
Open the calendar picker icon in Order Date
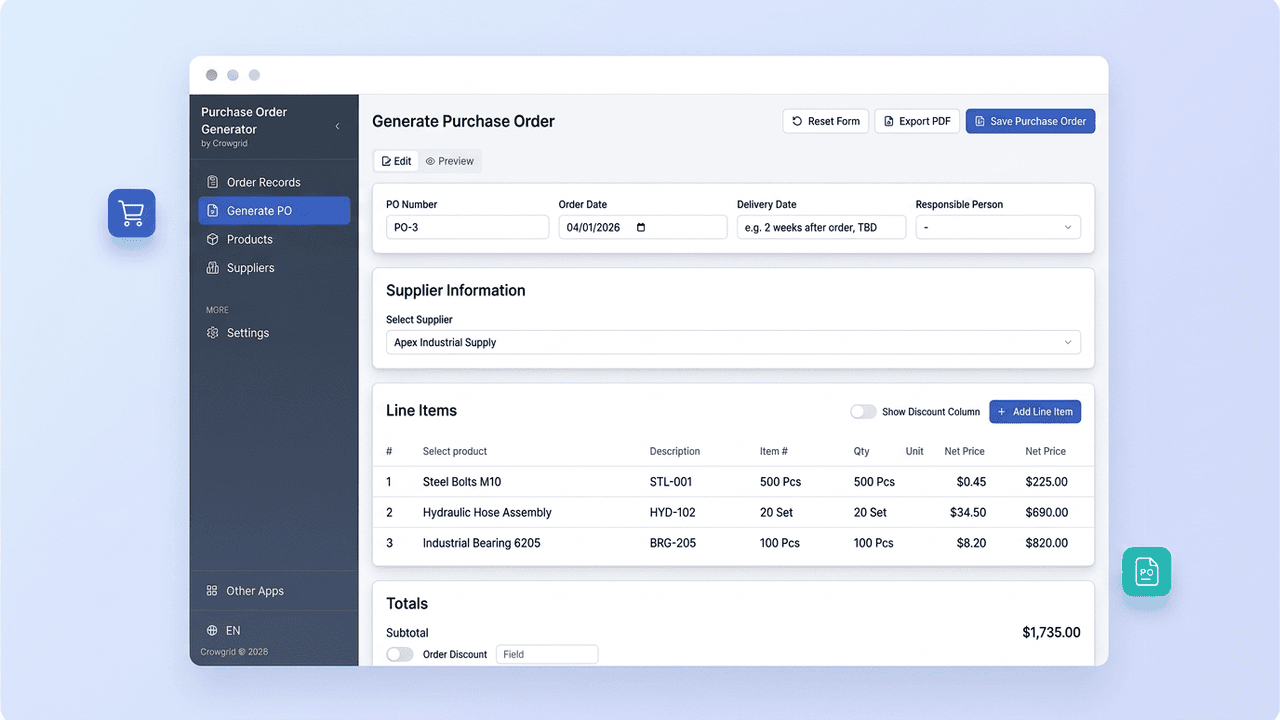(x=641, y=227)
